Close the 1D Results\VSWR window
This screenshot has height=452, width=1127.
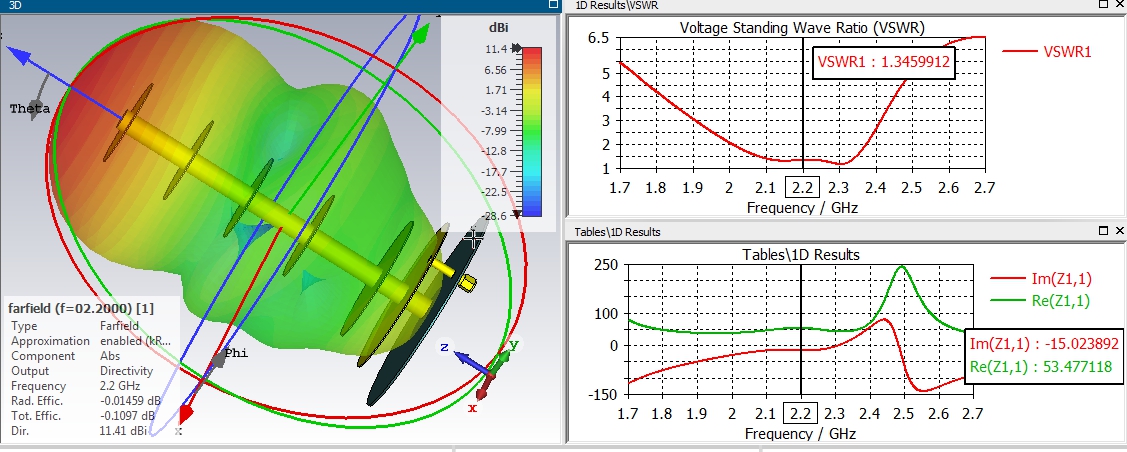coord(1119,4)
